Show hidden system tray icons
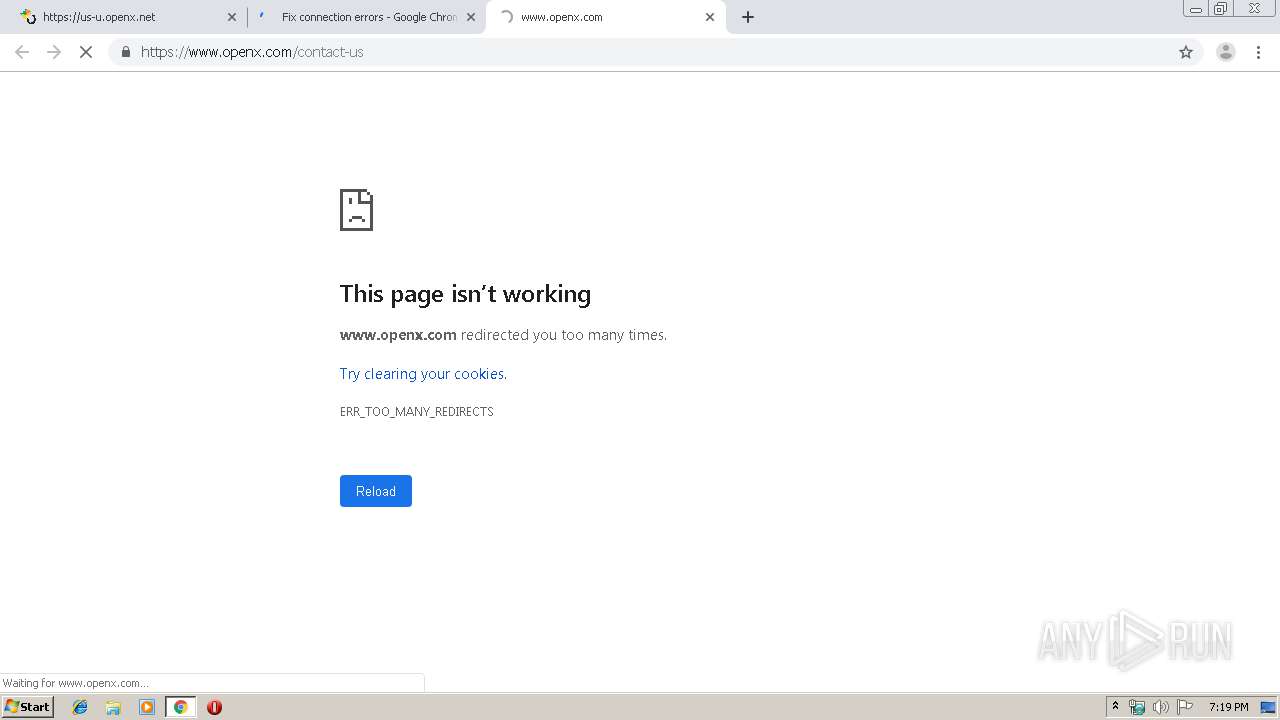 (1115, 707)
